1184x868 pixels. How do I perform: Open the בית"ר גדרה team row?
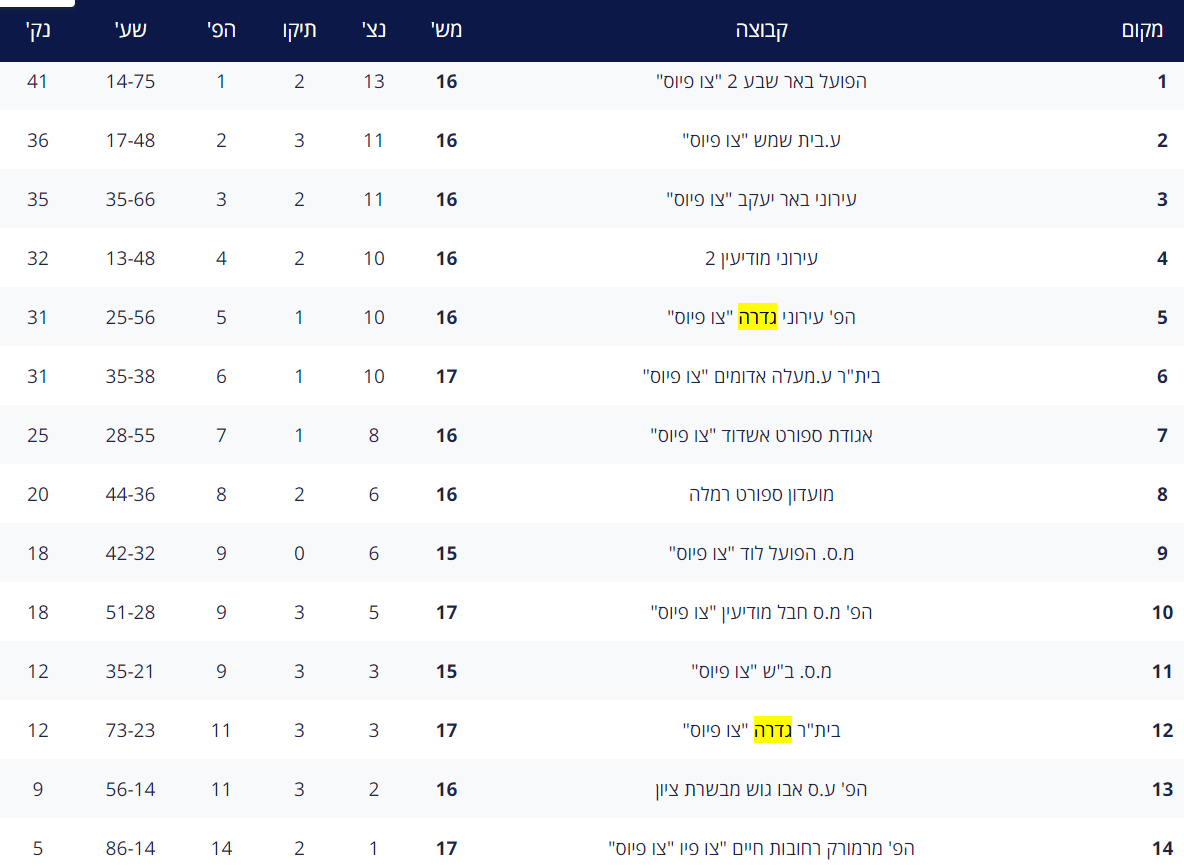tap(761, 730)
